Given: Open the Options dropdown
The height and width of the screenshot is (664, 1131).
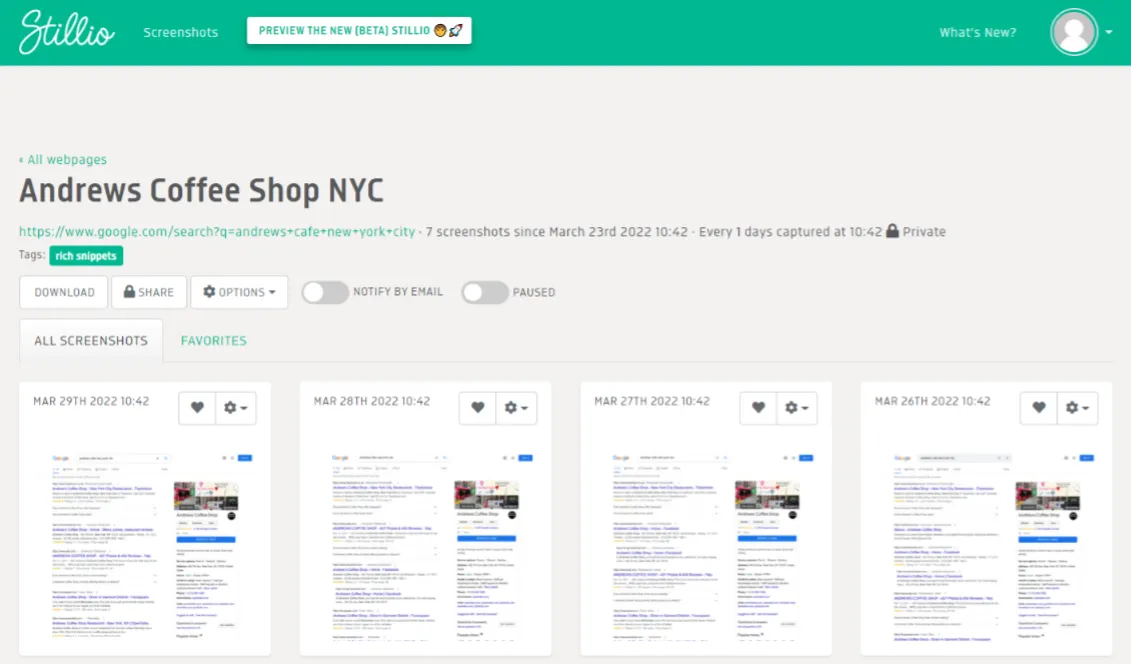Looking at the screenshot, I should coord(239,292).
